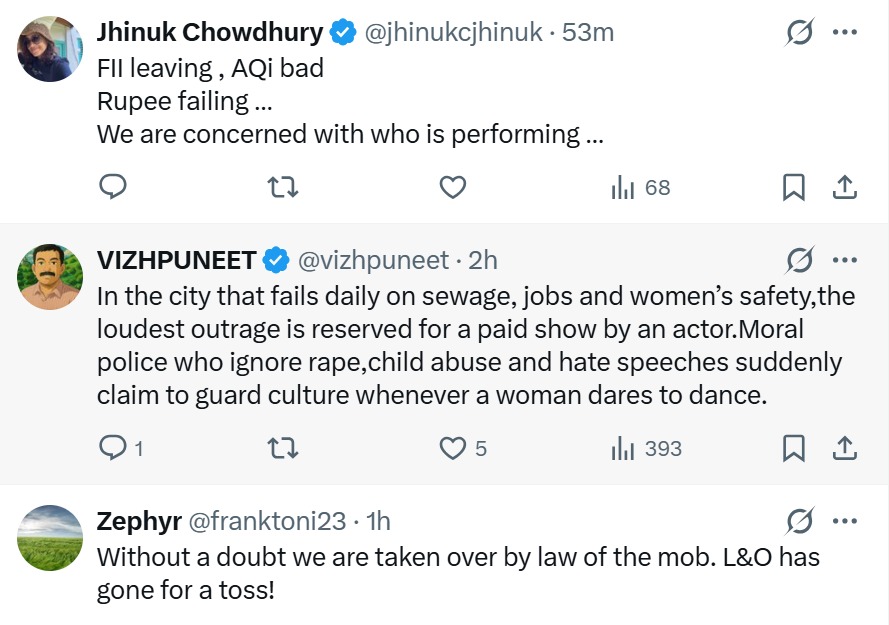Screen dimensions: 889x625
Task: Bookmark VIZHPUNEET's tweet
Action: [793, 449]
